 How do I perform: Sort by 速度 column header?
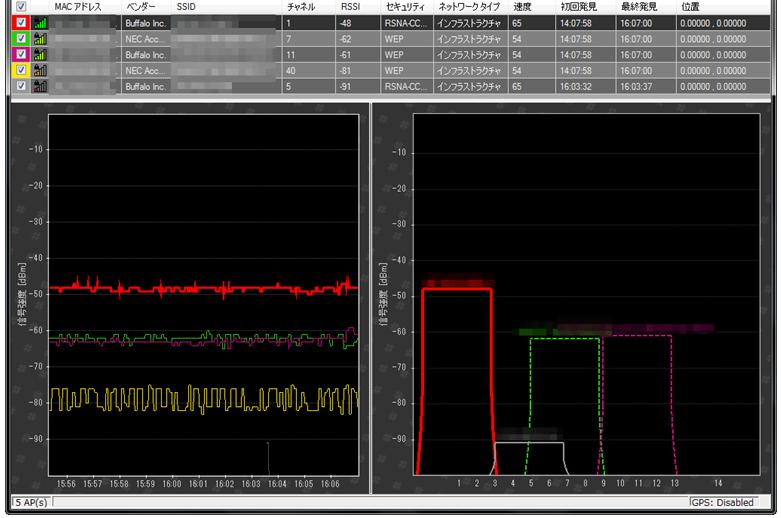coord(522,7)
